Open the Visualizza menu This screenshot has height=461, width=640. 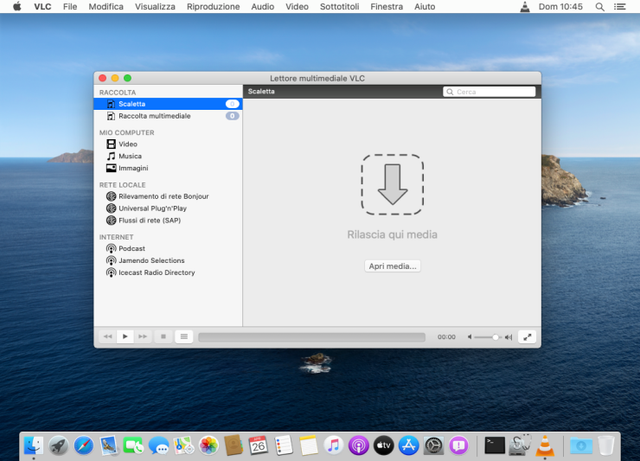point(155,7)
